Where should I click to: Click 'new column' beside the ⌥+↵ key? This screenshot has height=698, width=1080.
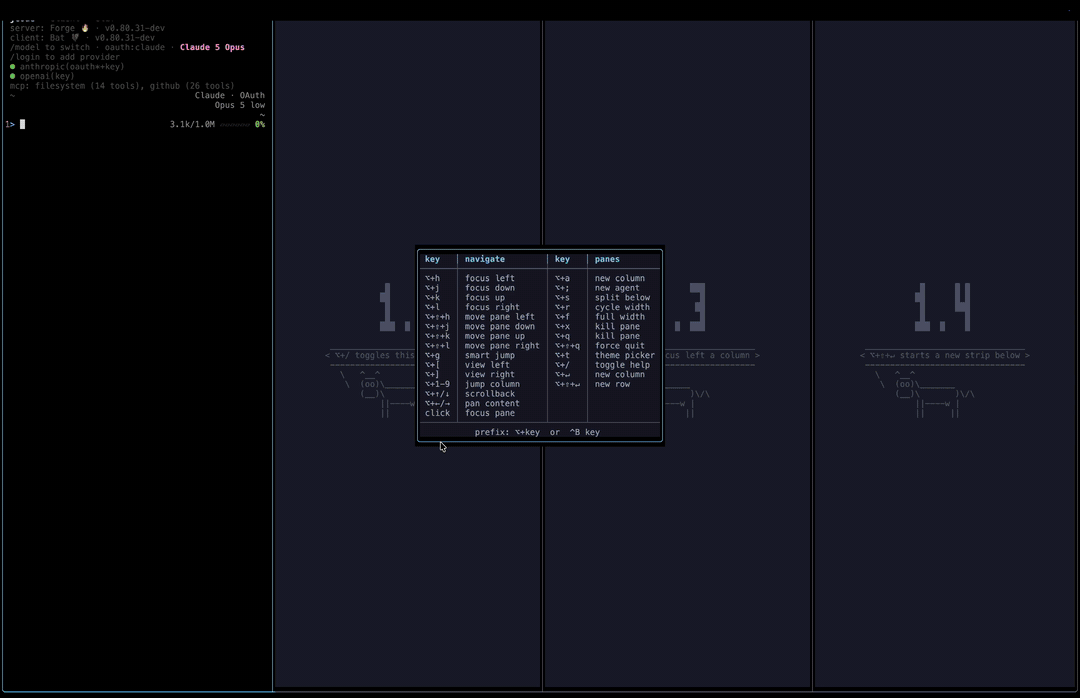620,375
